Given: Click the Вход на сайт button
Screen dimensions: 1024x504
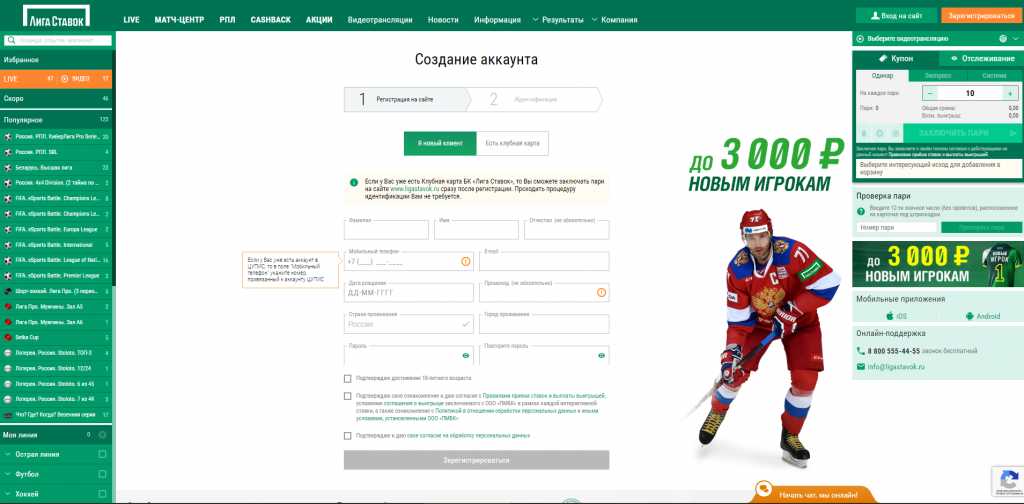Looking at the screenshot, I should [x=896, y=15].
